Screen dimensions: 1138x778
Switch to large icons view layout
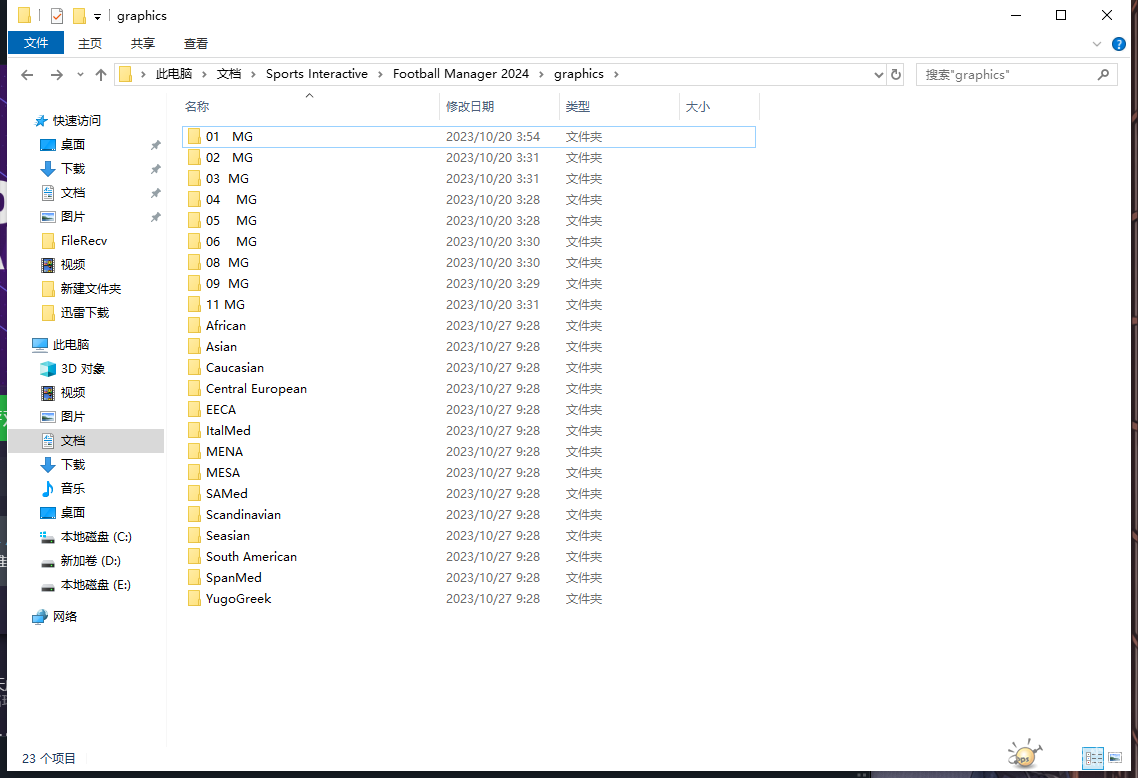pos(1116,759)
